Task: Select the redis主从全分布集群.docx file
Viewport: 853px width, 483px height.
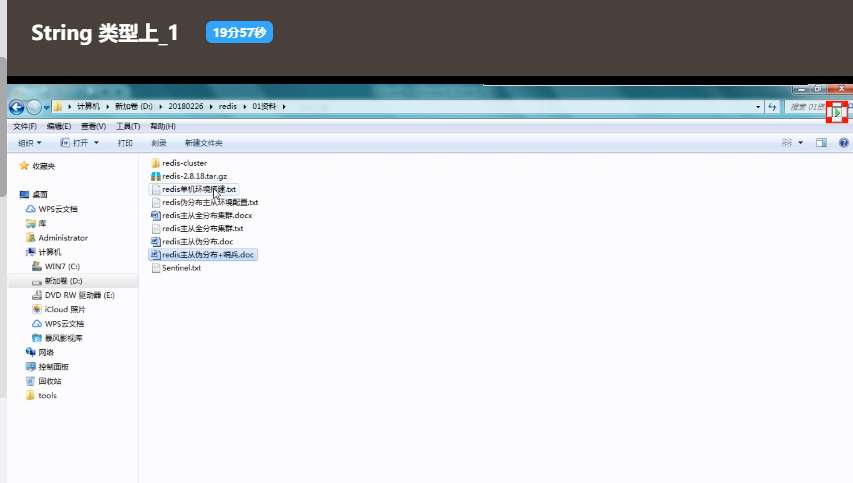Action: [207, 215]
